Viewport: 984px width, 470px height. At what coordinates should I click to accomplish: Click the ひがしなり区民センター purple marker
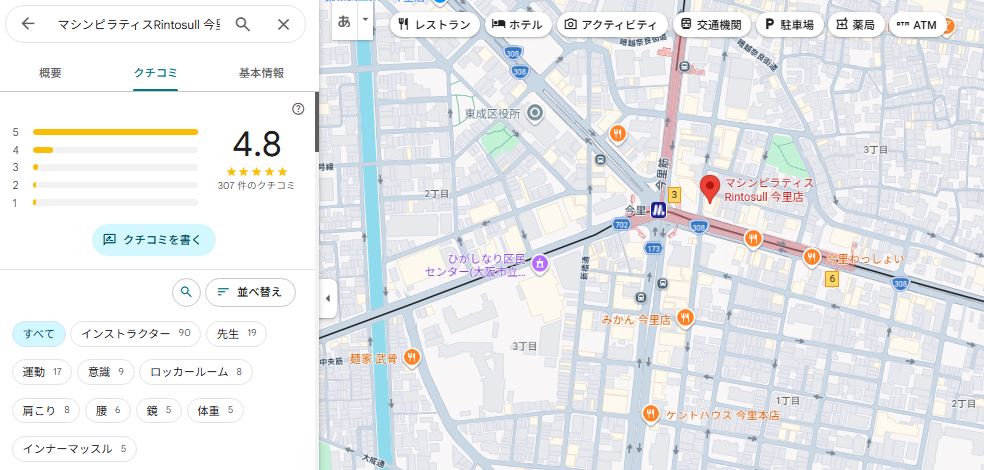pyautogui.click(x=540, y=263)
